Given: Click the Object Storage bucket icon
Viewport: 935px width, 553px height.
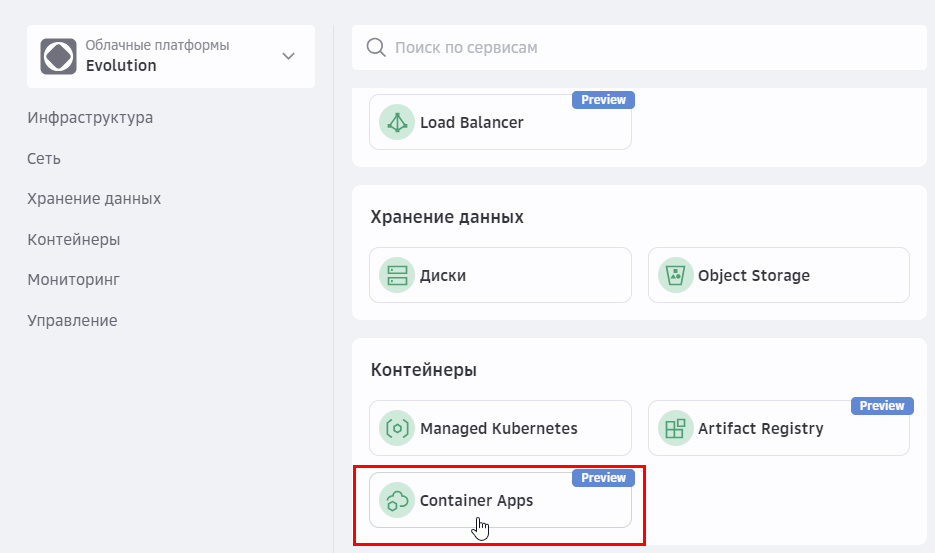Looking at the screenshot, I should coord(676,275).
